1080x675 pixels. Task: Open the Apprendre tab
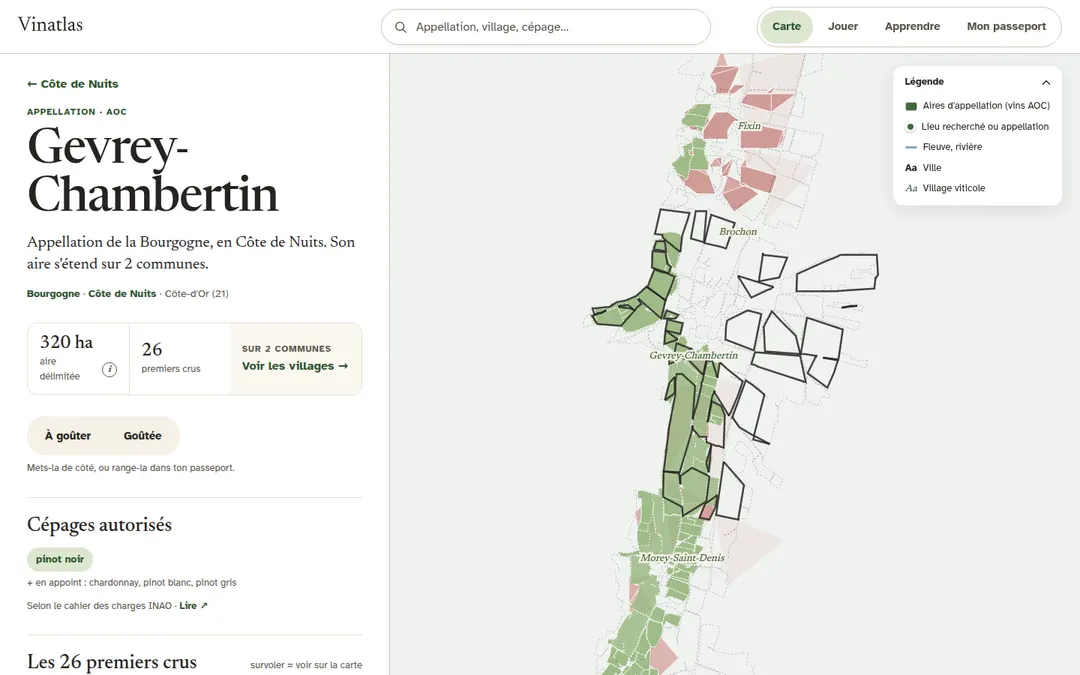(x=912, y=27)
